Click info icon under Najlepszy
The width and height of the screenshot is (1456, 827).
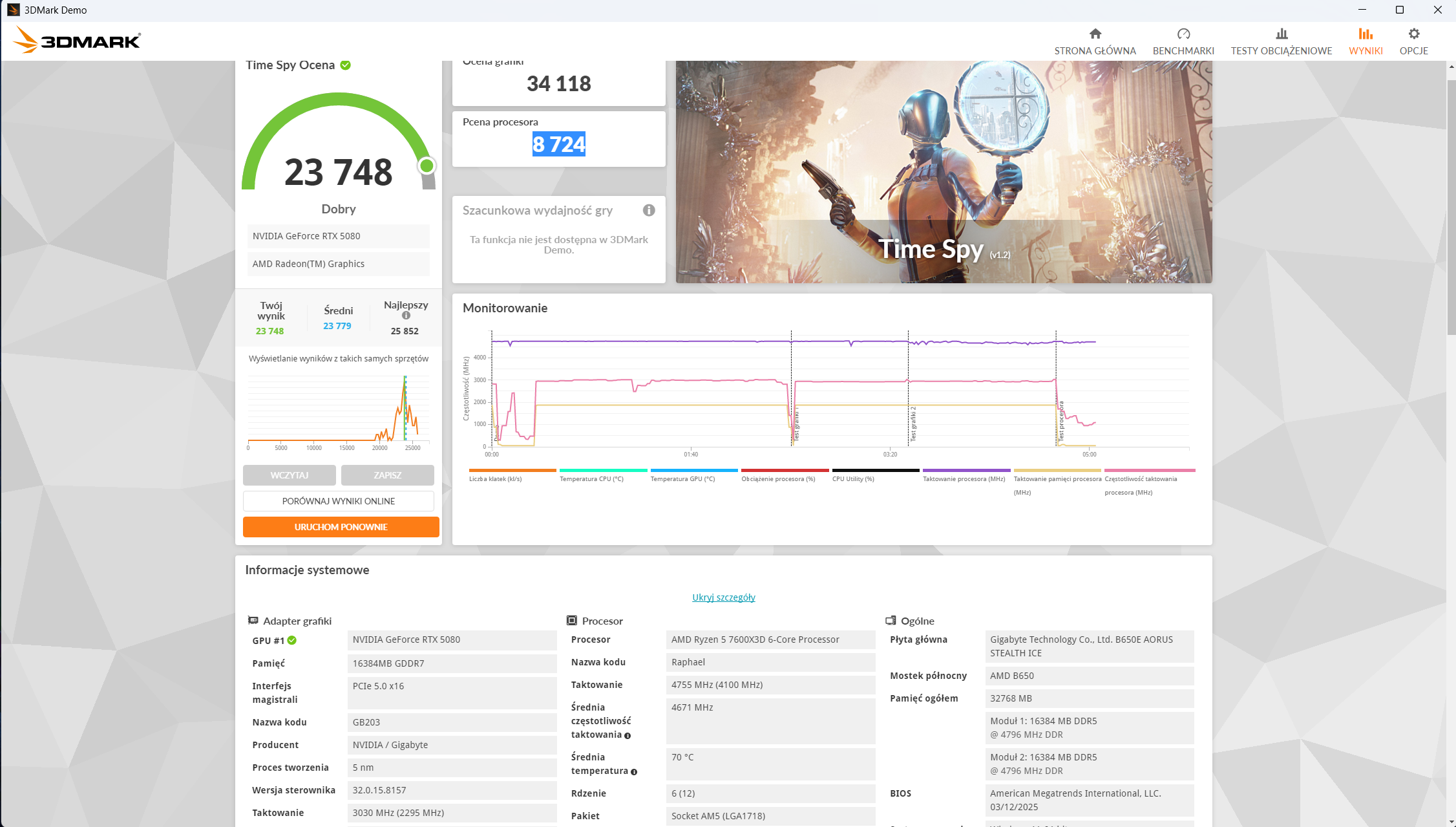click(x=406, y=316)
